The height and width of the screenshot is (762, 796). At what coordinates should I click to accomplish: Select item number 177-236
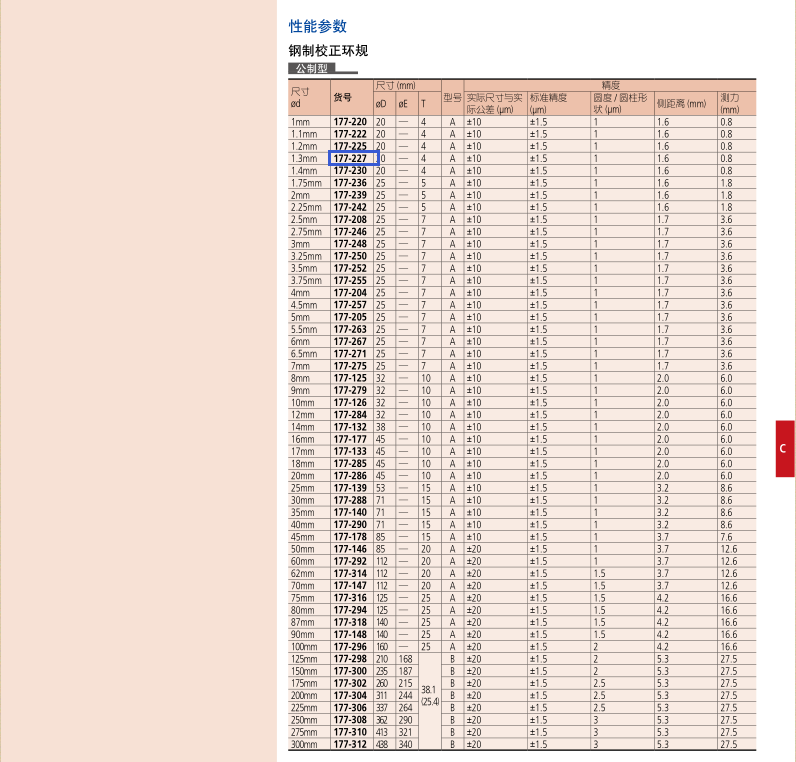[x=350, y=183]
